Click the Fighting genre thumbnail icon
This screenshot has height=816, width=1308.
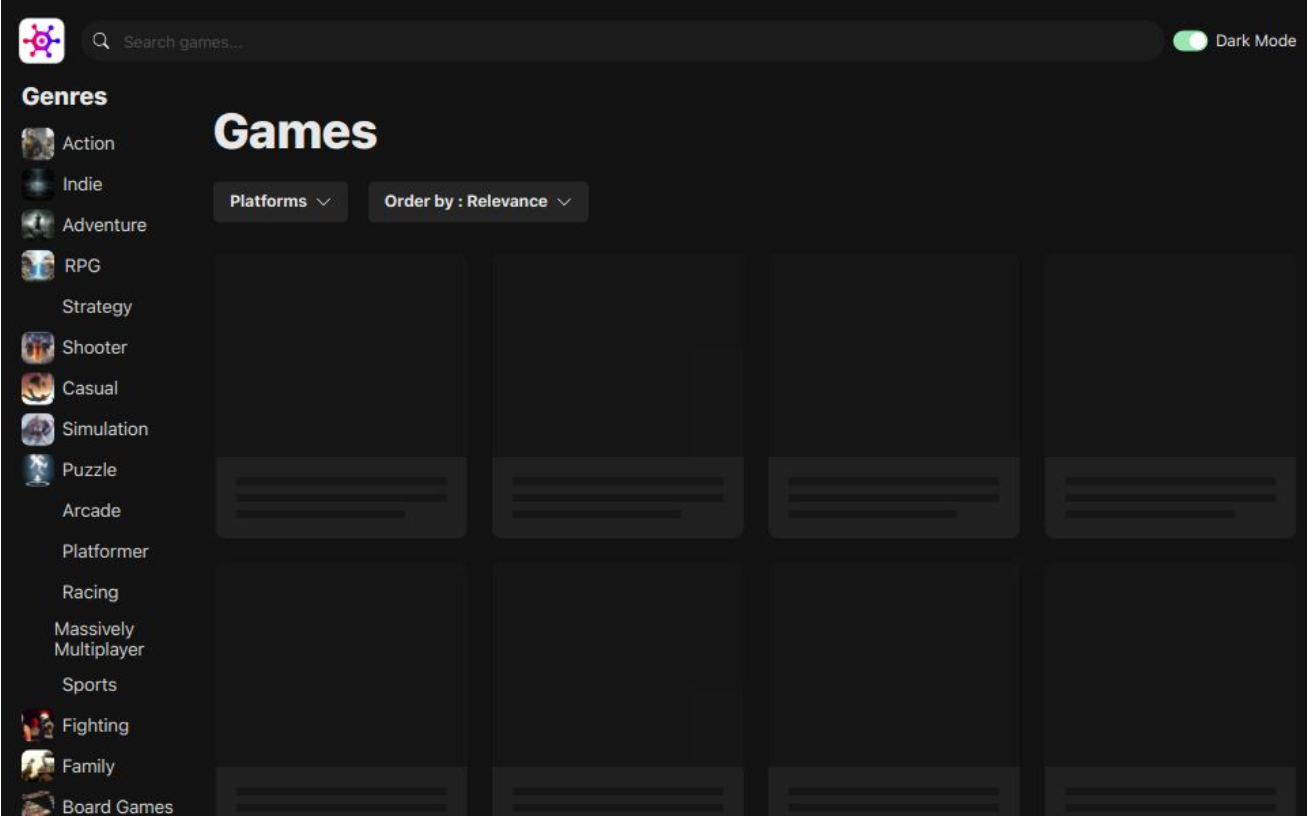click(x=38, y=726)
